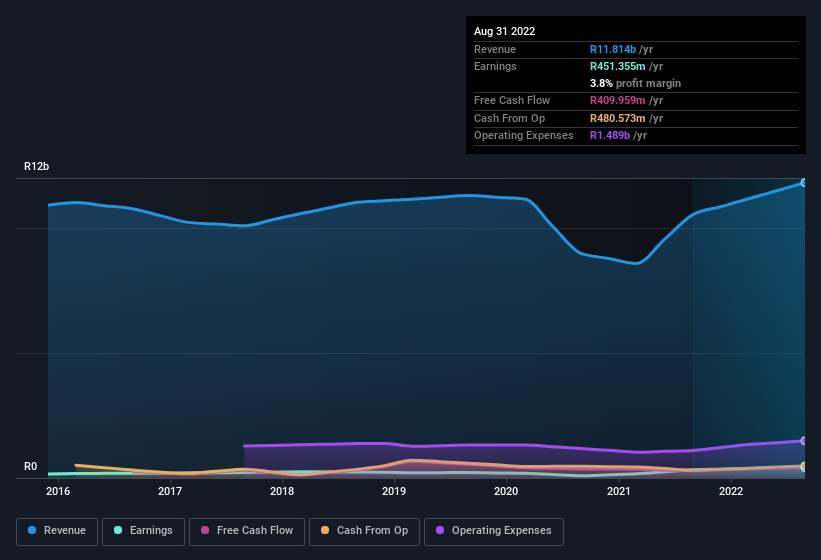Click the R11.814b revenue value

(613, 49)
